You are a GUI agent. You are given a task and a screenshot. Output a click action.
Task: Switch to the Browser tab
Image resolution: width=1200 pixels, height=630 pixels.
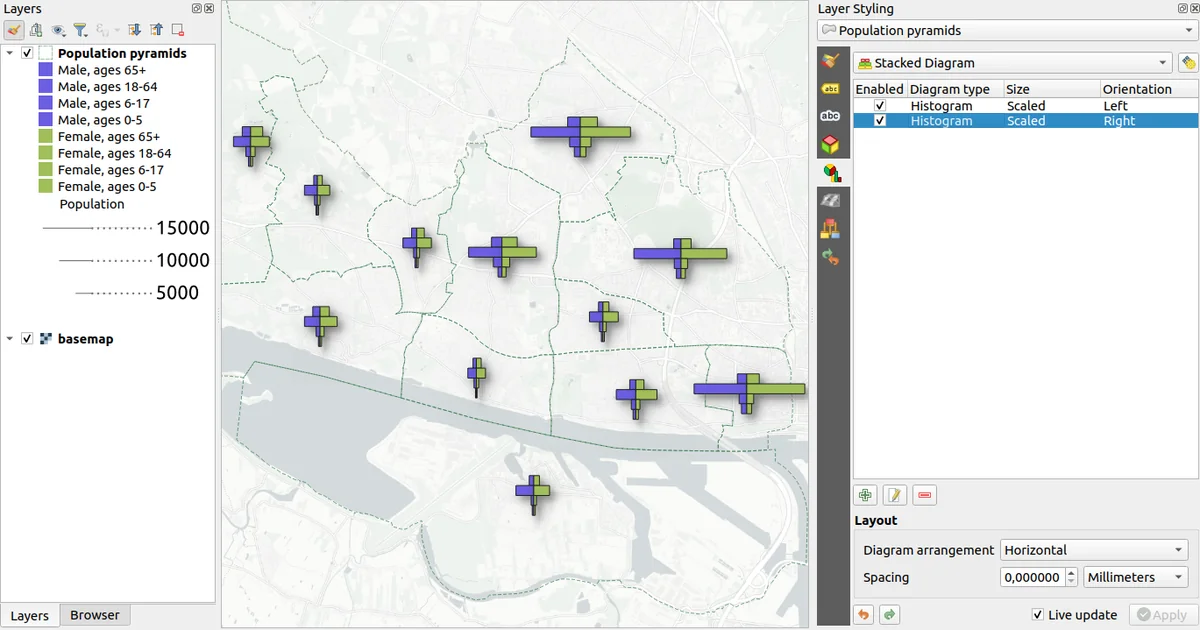tap(95, 615)
